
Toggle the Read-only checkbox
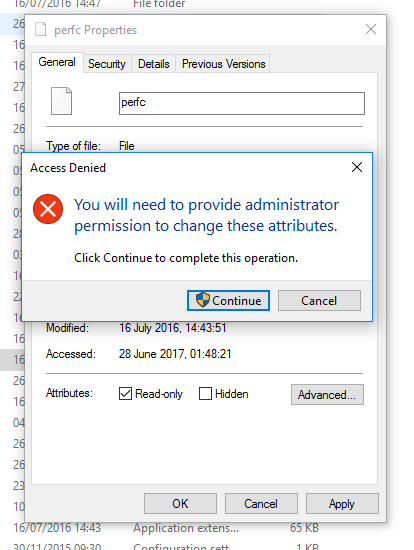(x=125, y=394)
